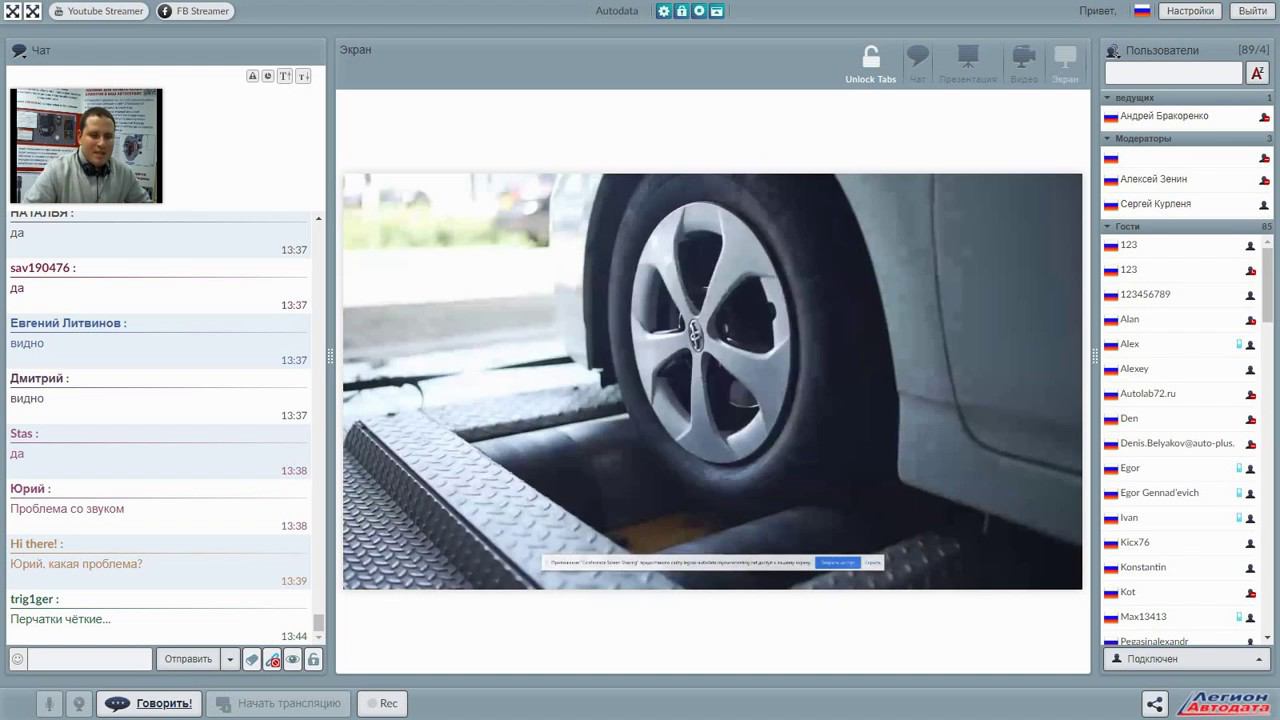Toggle chat visibility eye icon
Image resolution: width=1280 pixels, height=720 pixels.
293,659
